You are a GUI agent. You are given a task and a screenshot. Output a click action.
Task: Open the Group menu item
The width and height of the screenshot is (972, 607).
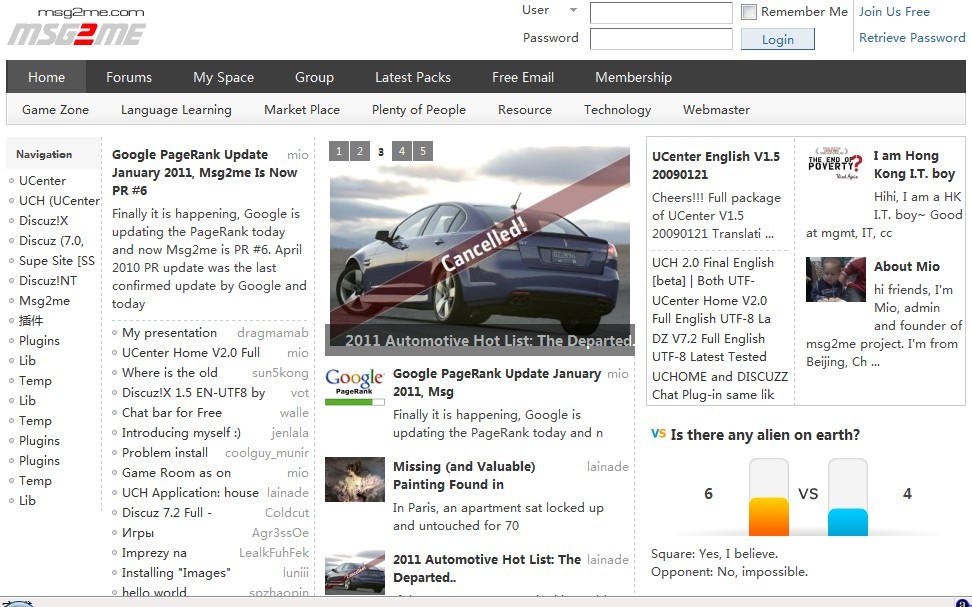(x=314, y=77)
